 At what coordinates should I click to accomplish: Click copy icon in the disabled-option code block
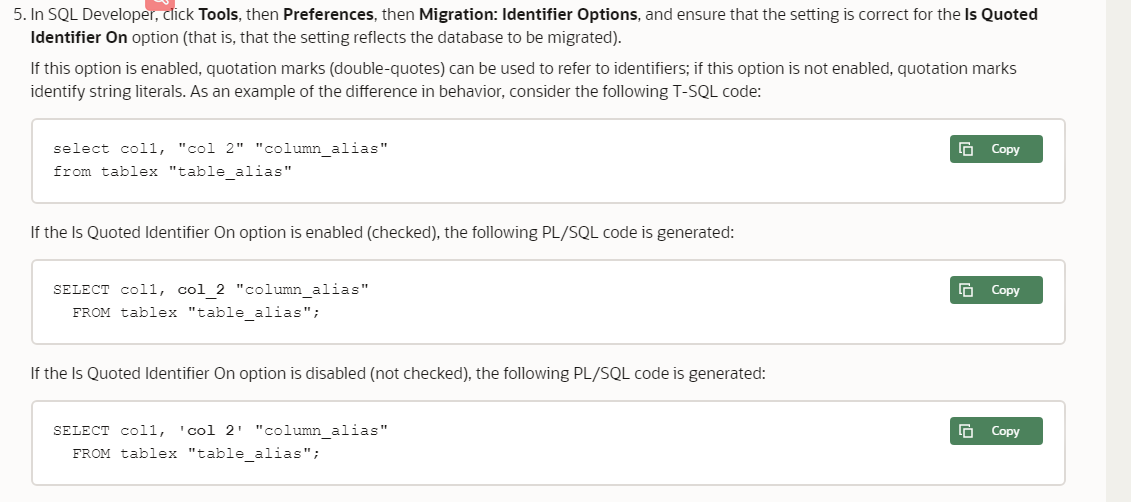[x=966, y=432]
